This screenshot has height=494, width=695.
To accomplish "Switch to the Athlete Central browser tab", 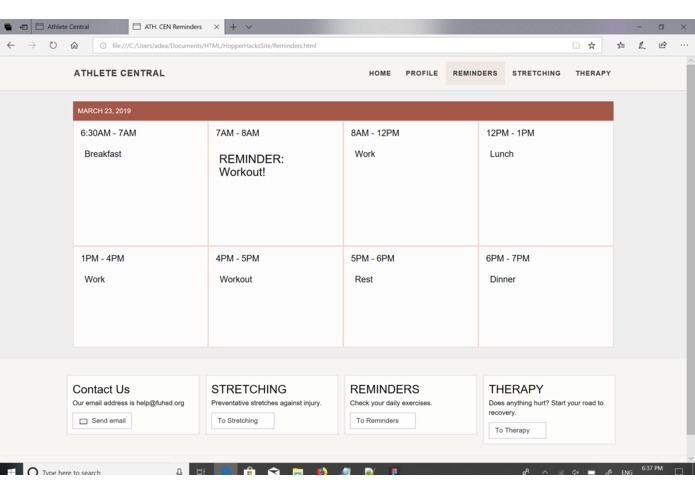I will tap(80, 27).
